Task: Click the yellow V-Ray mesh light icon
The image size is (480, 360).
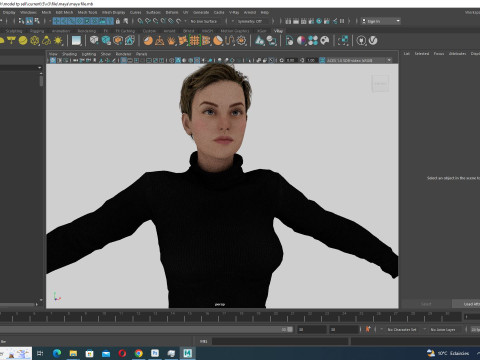Action: [x=35, y=41]
